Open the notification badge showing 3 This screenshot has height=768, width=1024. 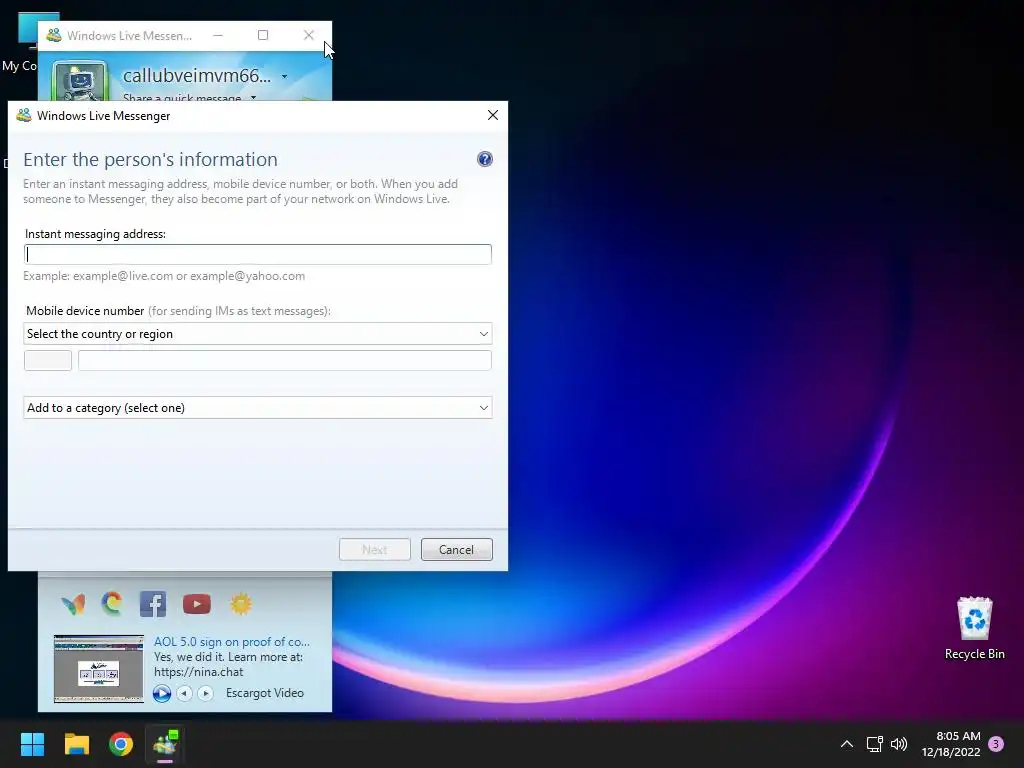(x=996, y=744)
